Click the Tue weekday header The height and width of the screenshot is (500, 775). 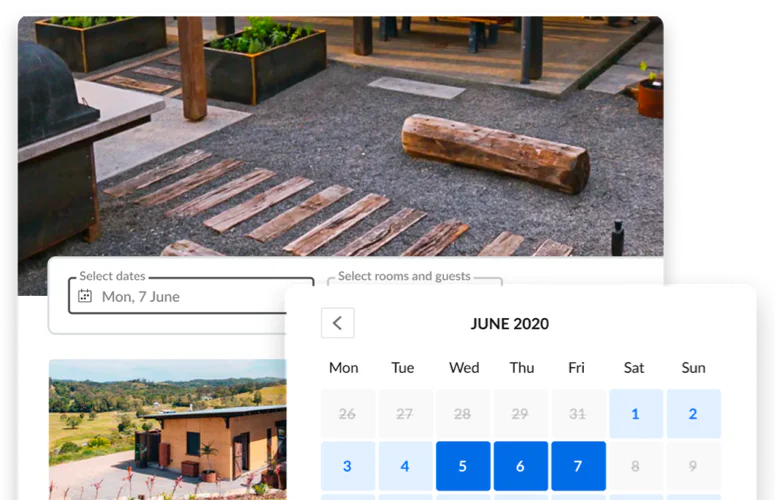pyautogui.click(x=403, y=368)
